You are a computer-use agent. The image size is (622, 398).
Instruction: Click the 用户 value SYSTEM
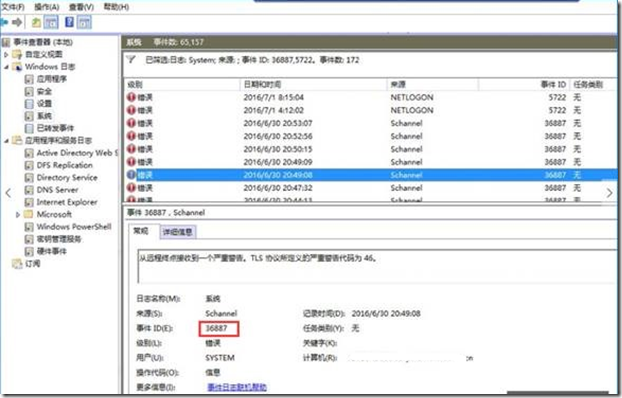tap(220, 358)
